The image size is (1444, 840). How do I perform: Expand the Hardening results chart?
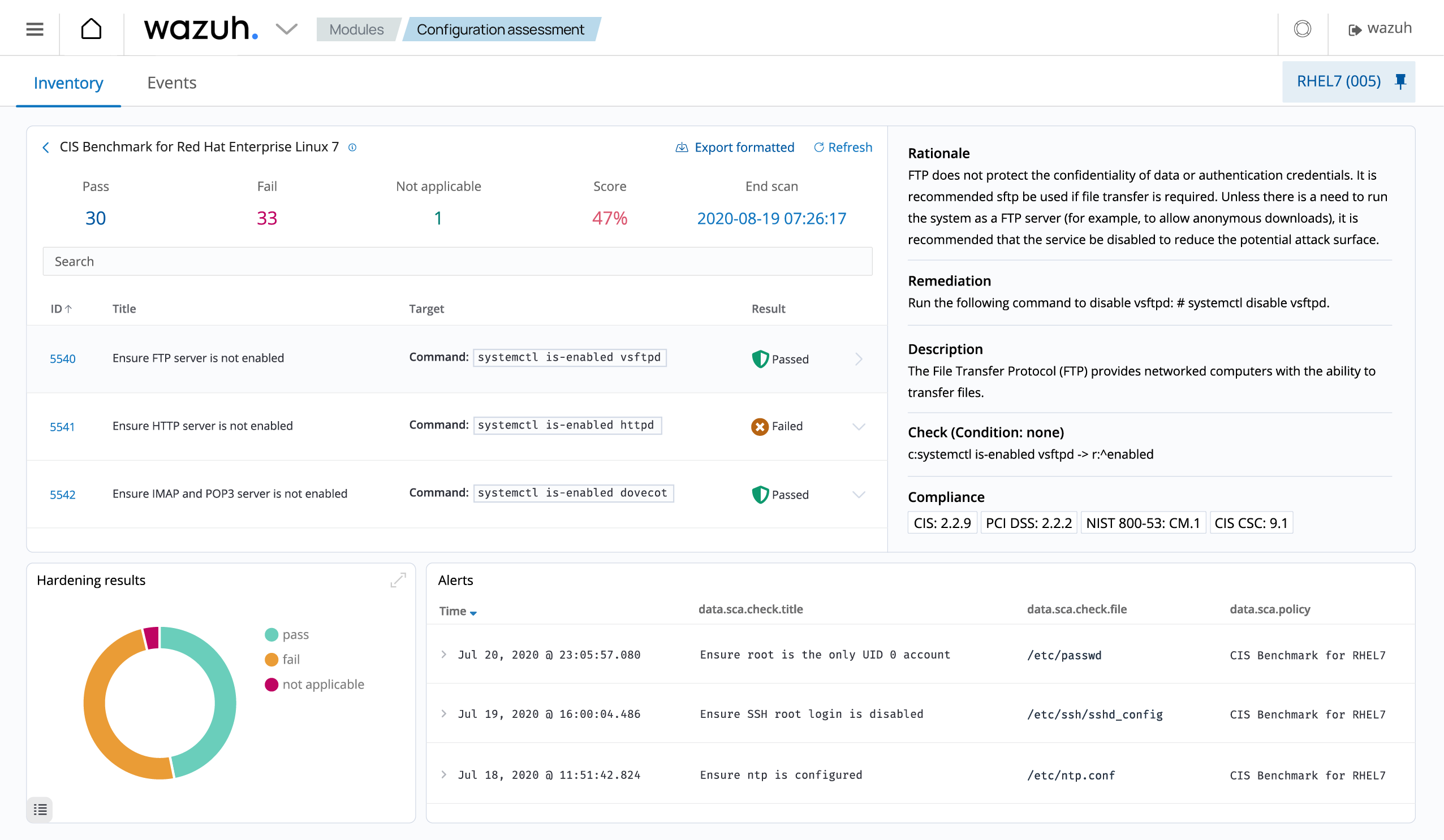(x=398, y=580)
